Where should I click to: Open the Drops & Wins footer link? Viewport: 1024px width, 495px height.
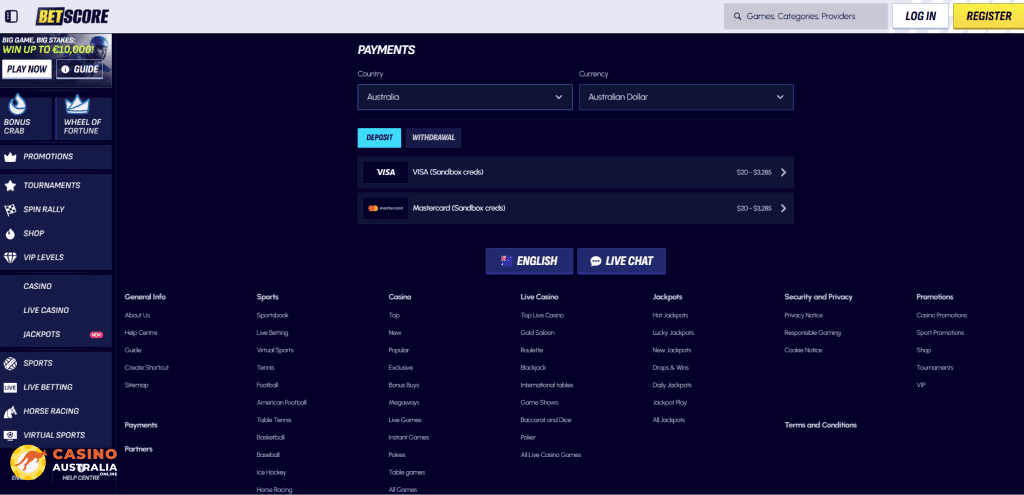[x=671, y=368]
